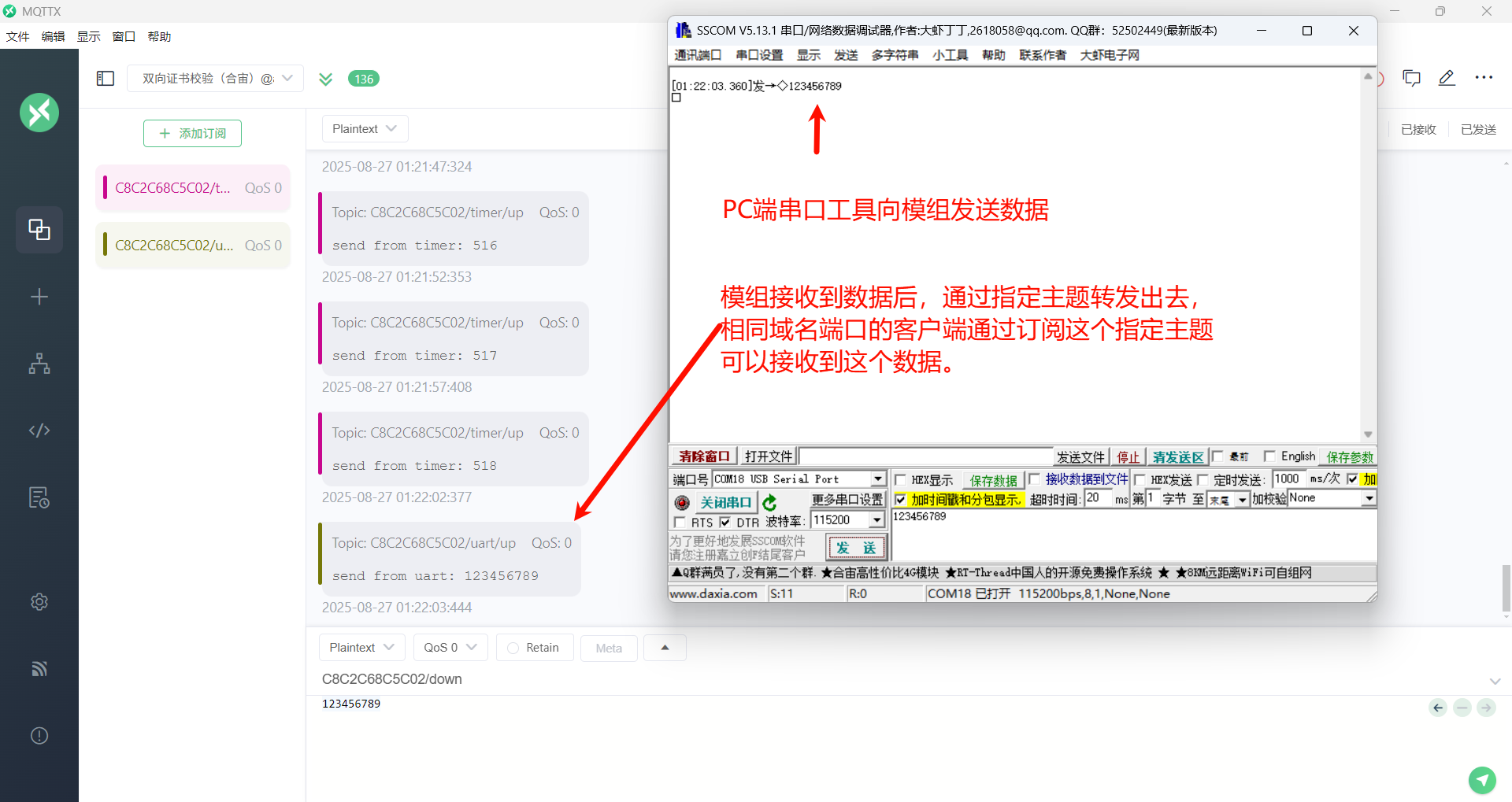Screen dimensions: 1512x802
Task: Open the Connections page in MQTTX sidebar
Action: click(x=39, y=230)
